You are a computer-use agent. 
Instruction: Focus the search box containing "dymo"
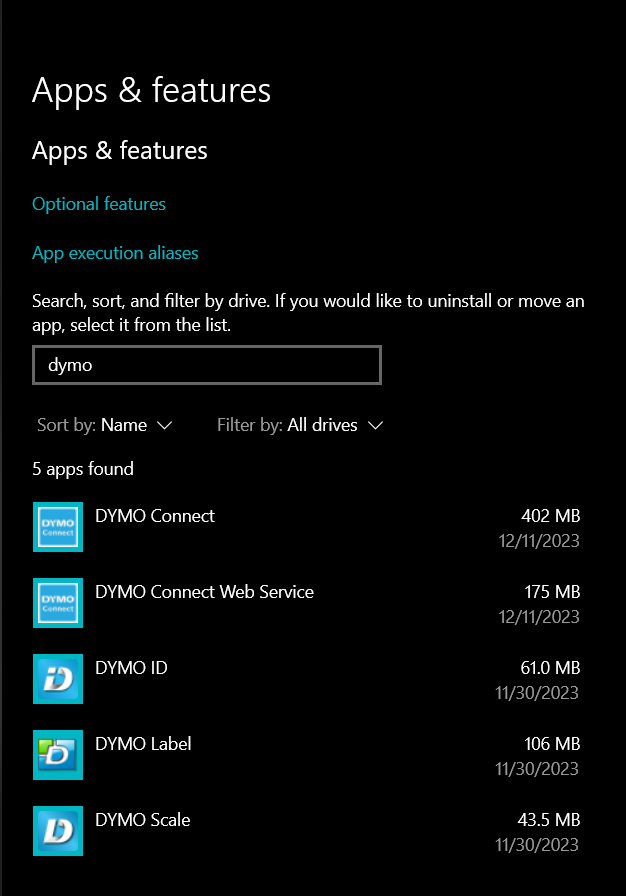tap(207, 365)
